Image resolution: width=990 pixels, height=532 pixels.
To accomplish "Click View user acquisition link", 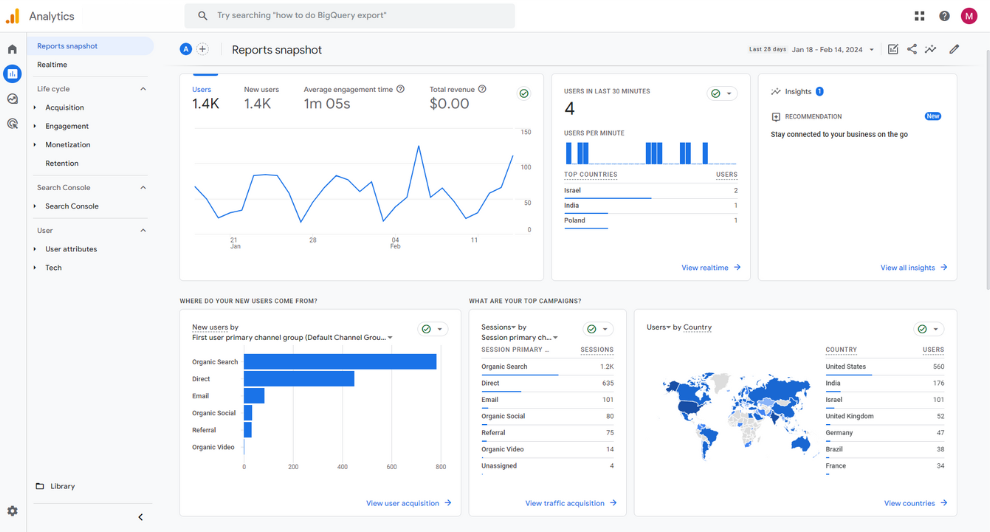I will pyautogui.click(x=409, y=503).
